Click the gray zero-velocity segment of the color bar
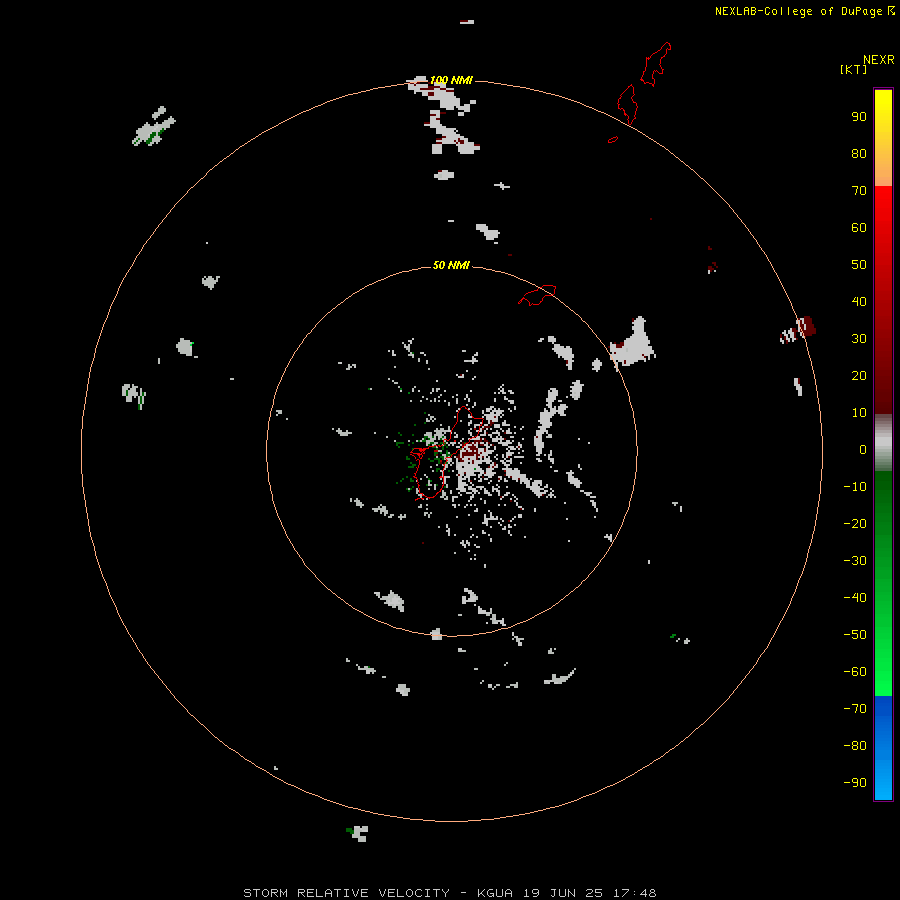Screen dimensions: 900x900 (x=883, y=442)
